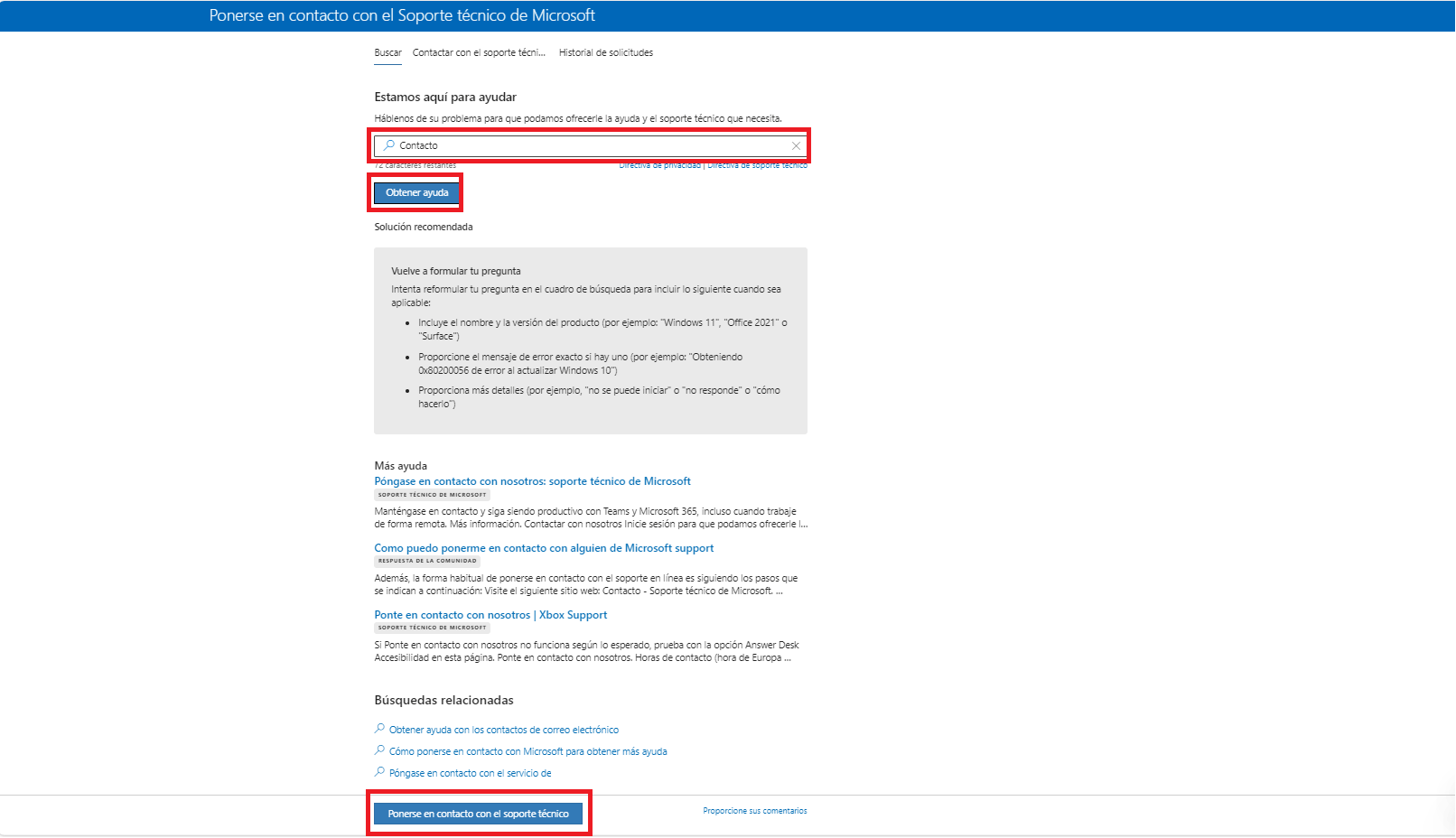Click the bullet "Incluye el nombre y la versión del producto"
1456x838 pixels.
point(602,330)
